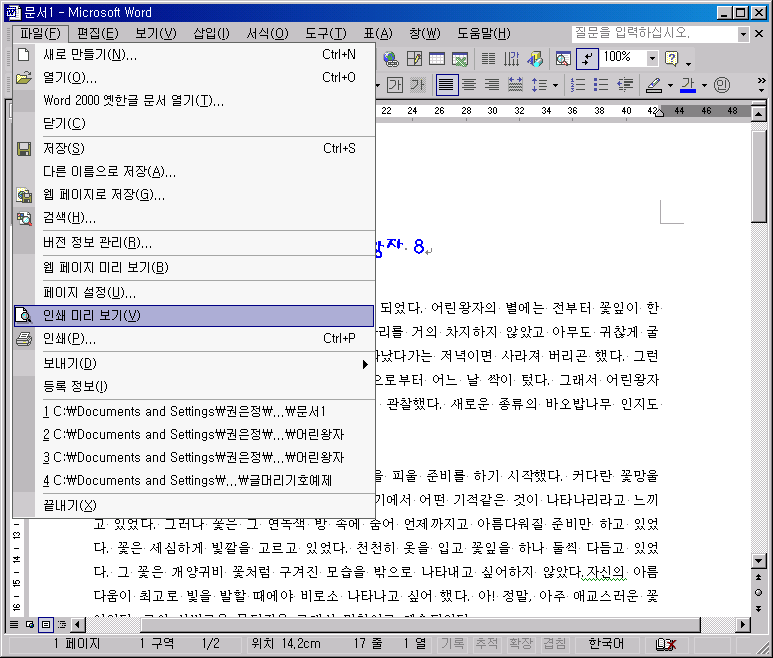Click the character border 가 icon
This screenshot has height=658, width=773.
pyautogui.click(x=394, y=85)
